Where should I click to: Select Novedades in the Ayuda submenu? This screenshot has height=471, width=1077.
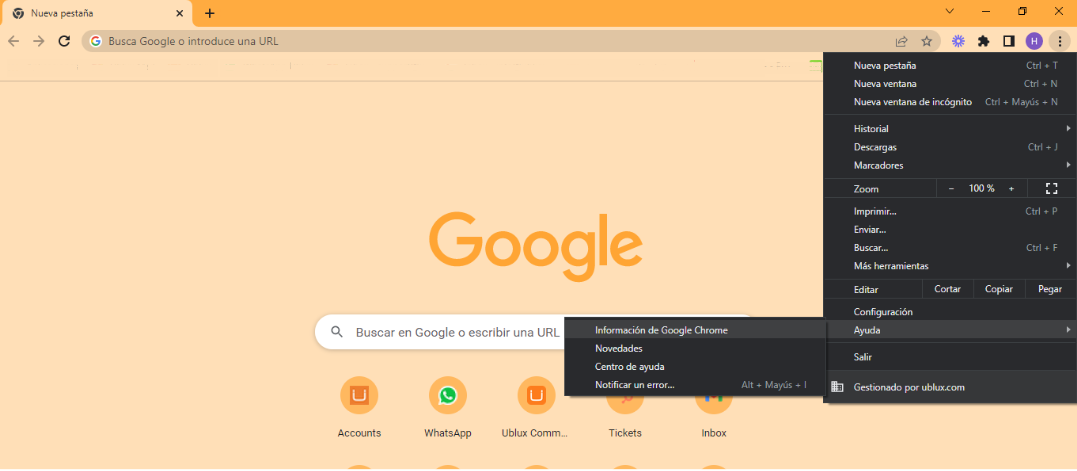[x=694, y=349]
